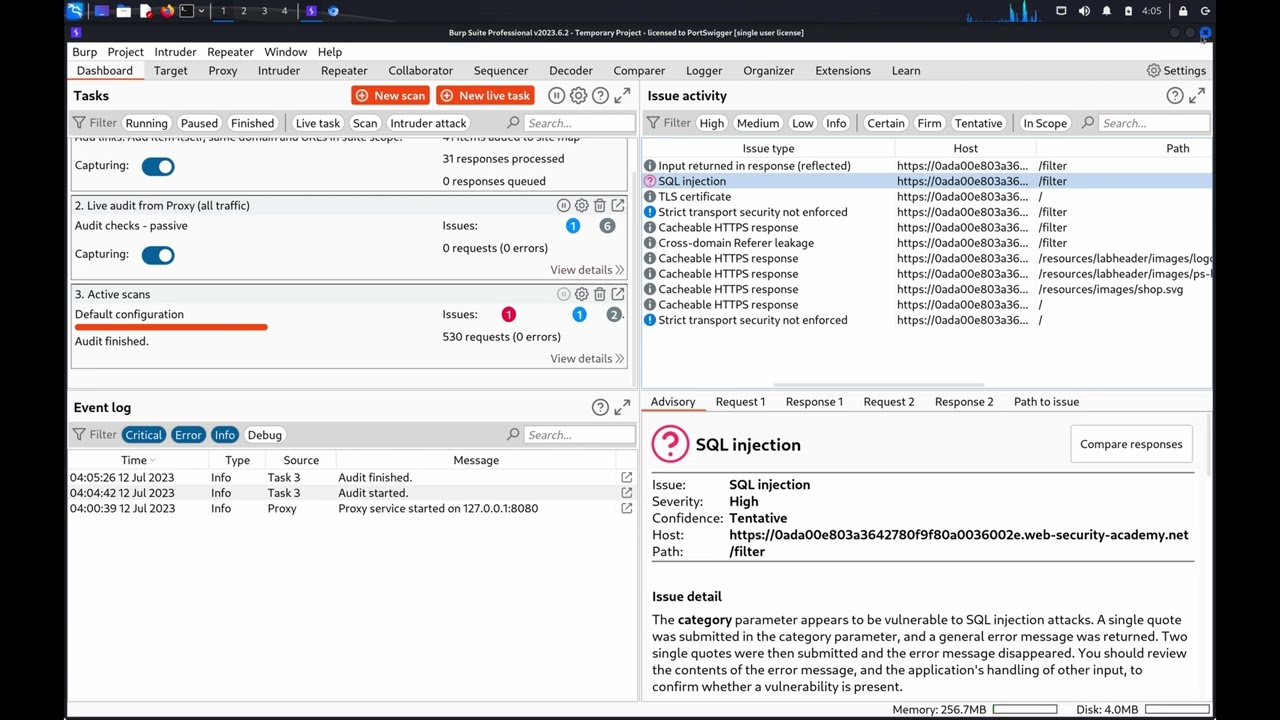Click the Memory usage bar in status bar
This screenshot has height=720, width=1280.
(1024, 710)
